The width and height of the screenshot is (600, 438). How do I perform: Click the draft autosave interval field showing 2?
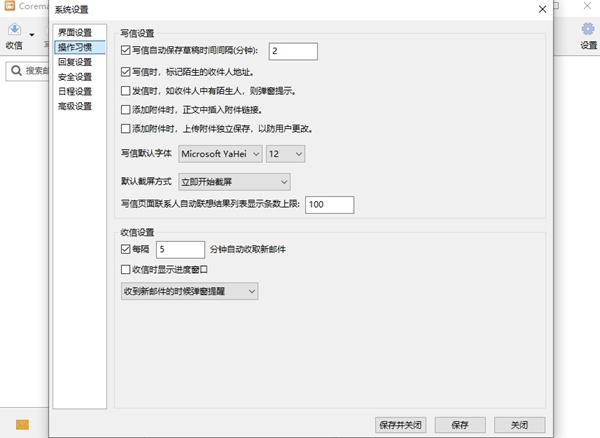point(293,51)
